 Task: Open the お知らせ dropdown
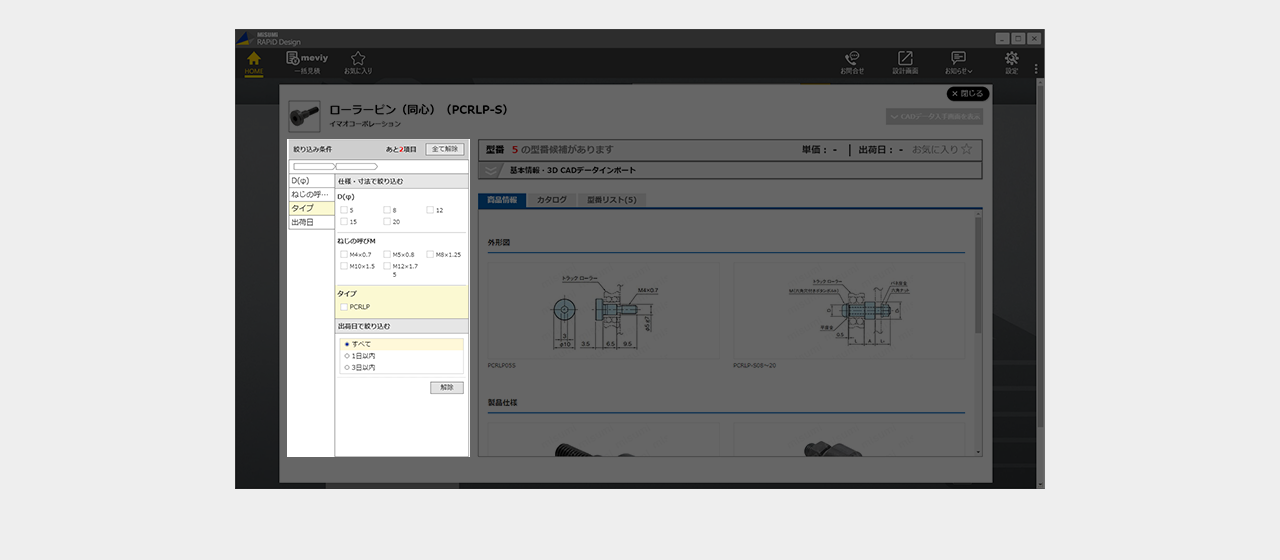point(958,62)
